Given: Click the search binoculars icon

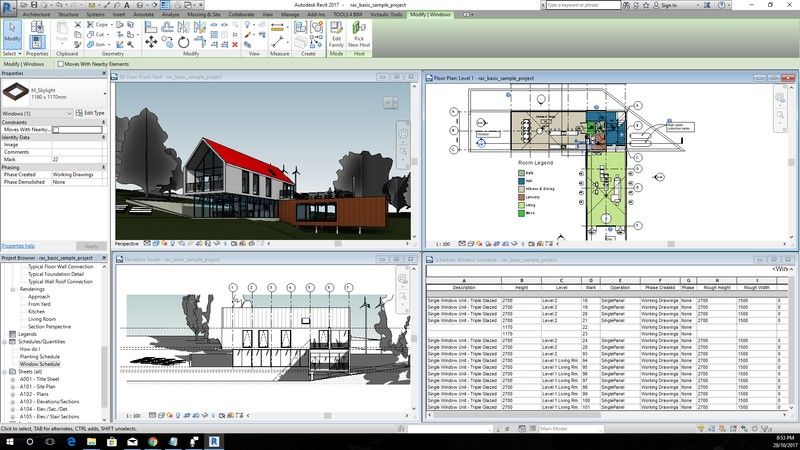Looking at the screenshot, I should coord(626,5).
